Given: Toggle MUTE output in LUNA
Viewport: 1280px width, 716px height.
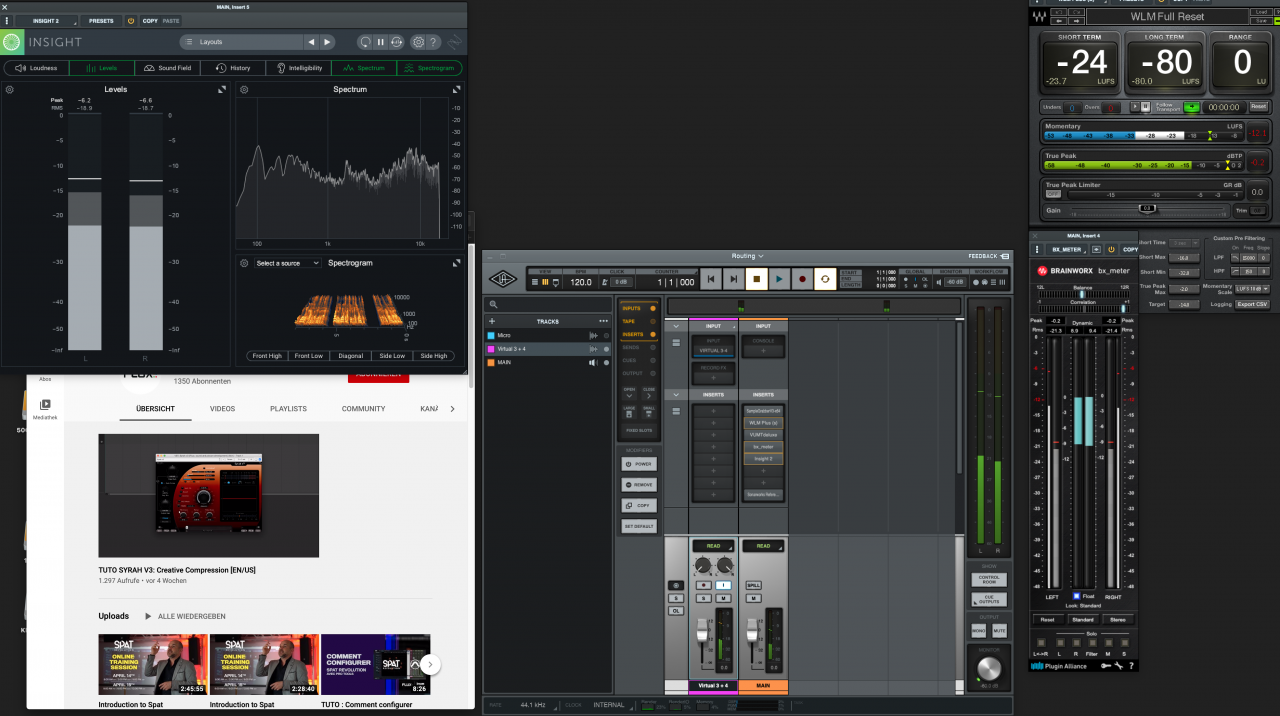Looking at the screenshot, I should pos(999,631).
